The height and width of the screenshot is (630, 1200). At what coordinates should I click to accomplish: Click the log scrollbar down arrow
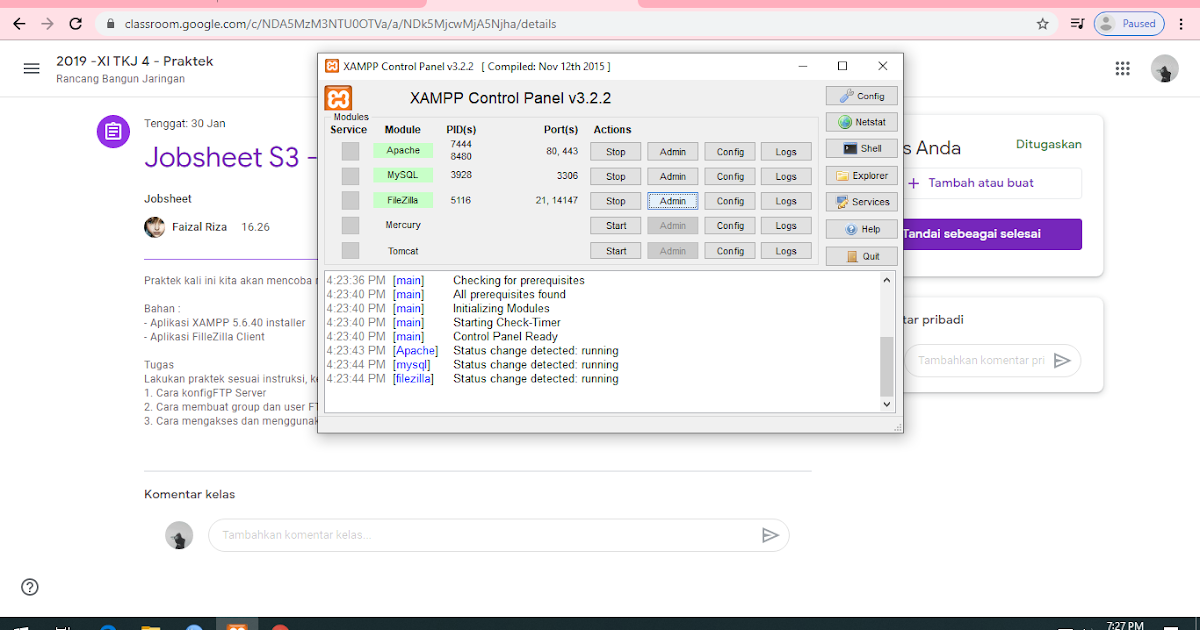tap(886, 404)
